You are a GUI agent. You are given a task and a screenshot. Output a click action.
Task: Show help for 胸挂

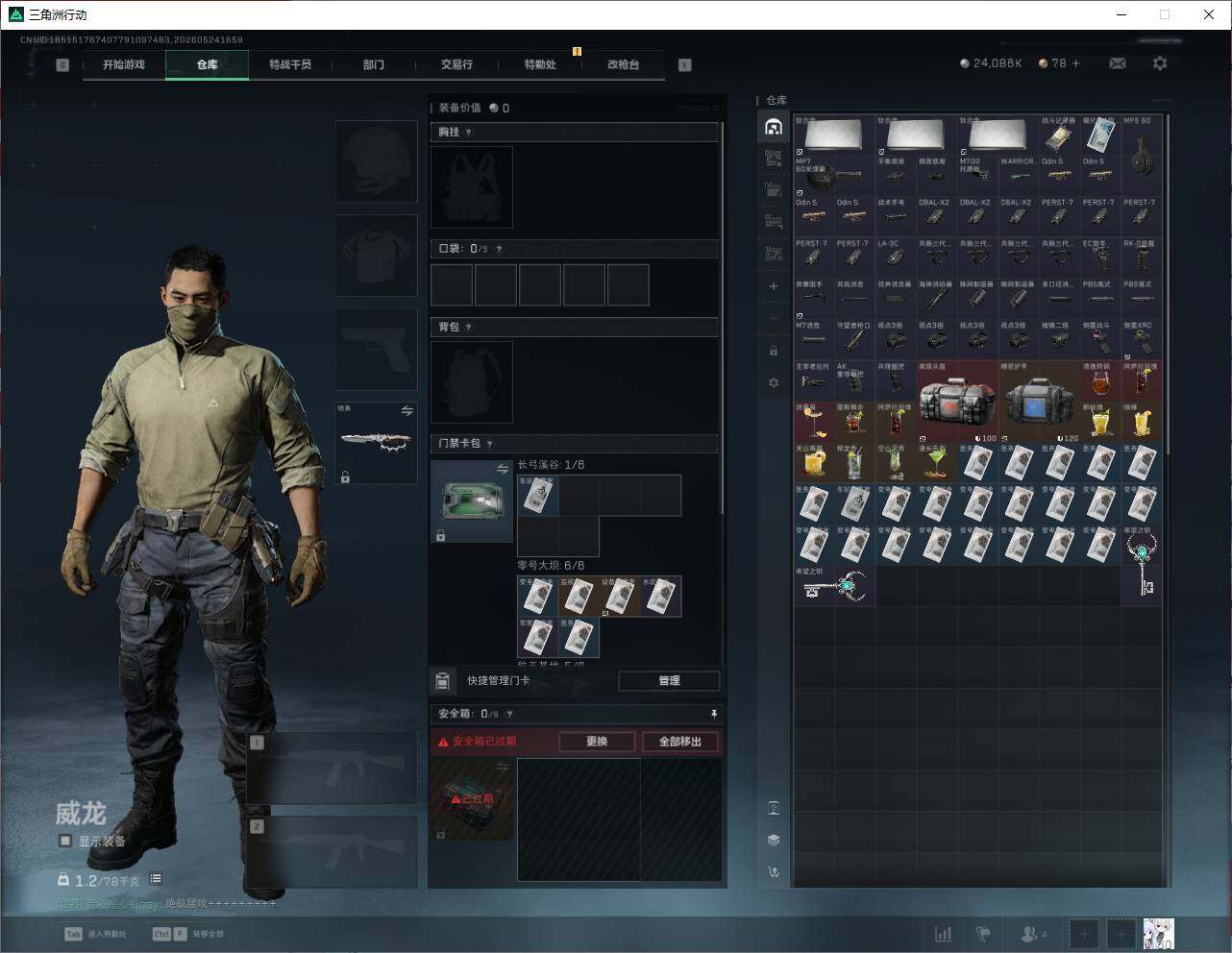coord(469,133)
